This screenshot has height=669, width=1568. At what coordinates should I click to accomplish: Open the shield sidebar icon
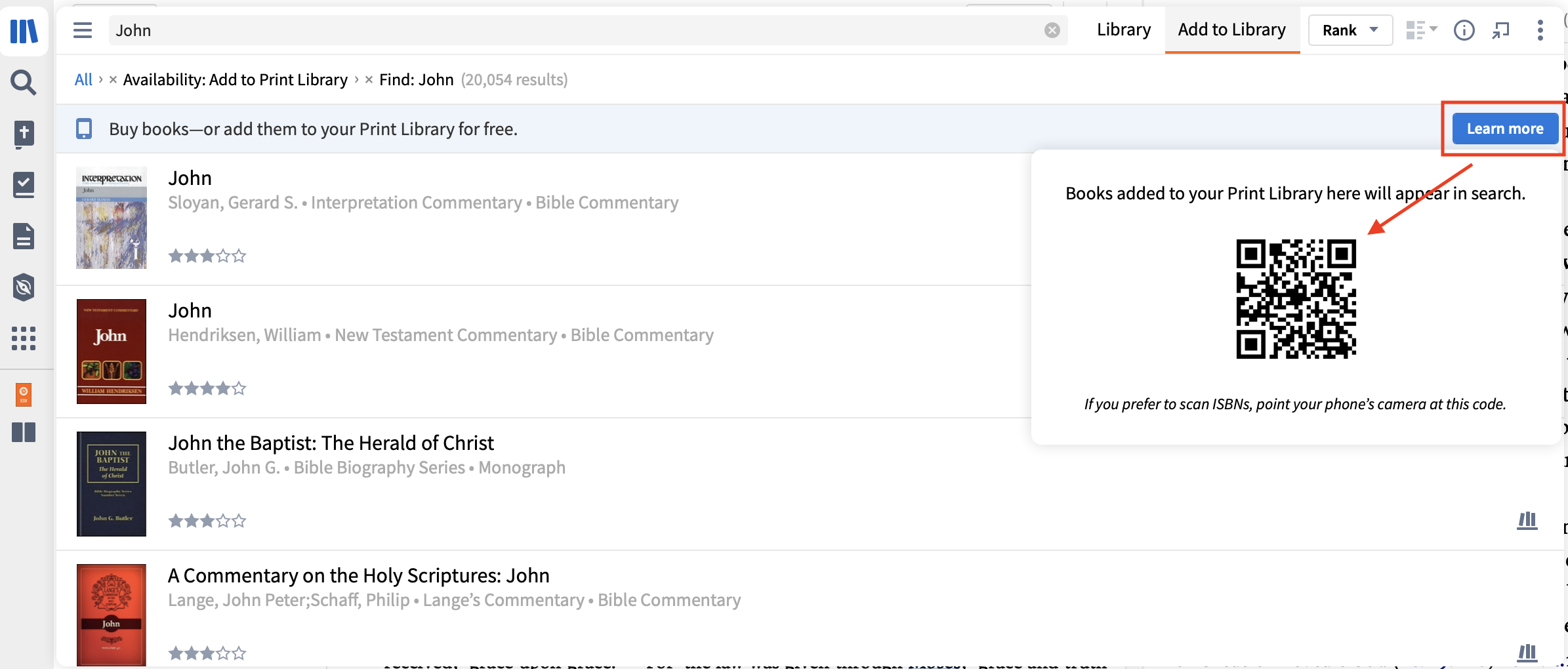[24, 287]
